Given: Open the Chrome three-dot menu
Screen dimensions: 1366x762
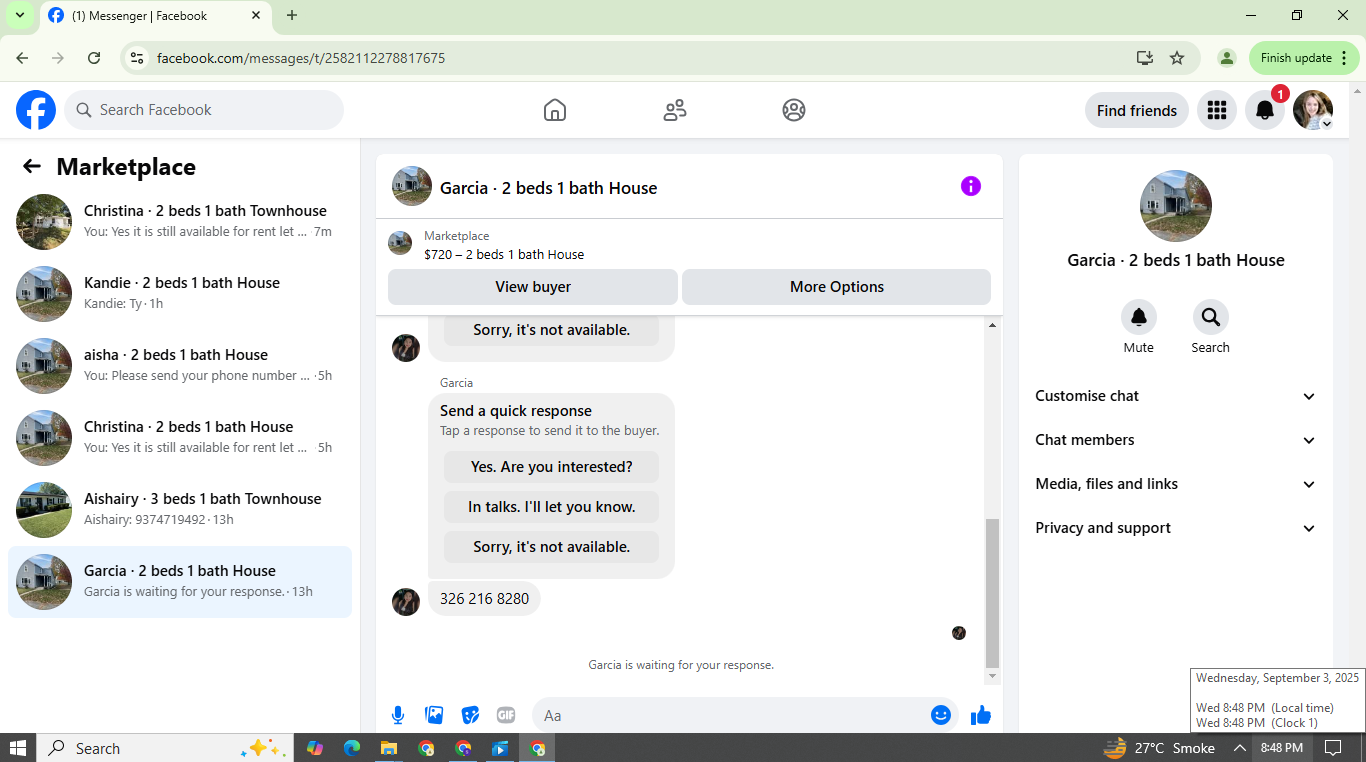Looking at the screenshot, I should click(x=1344, y=58).
